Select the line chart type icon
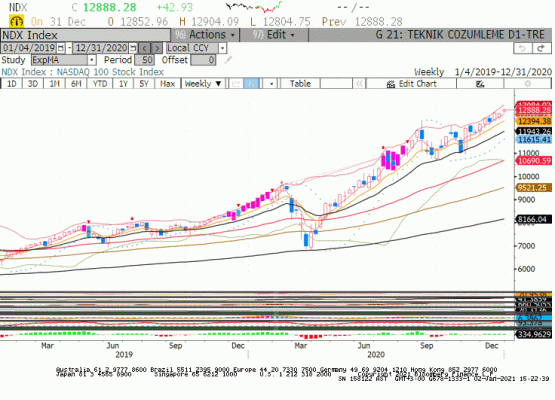The width and height of the screenshot is (555, 400). [x=236, y=84]
